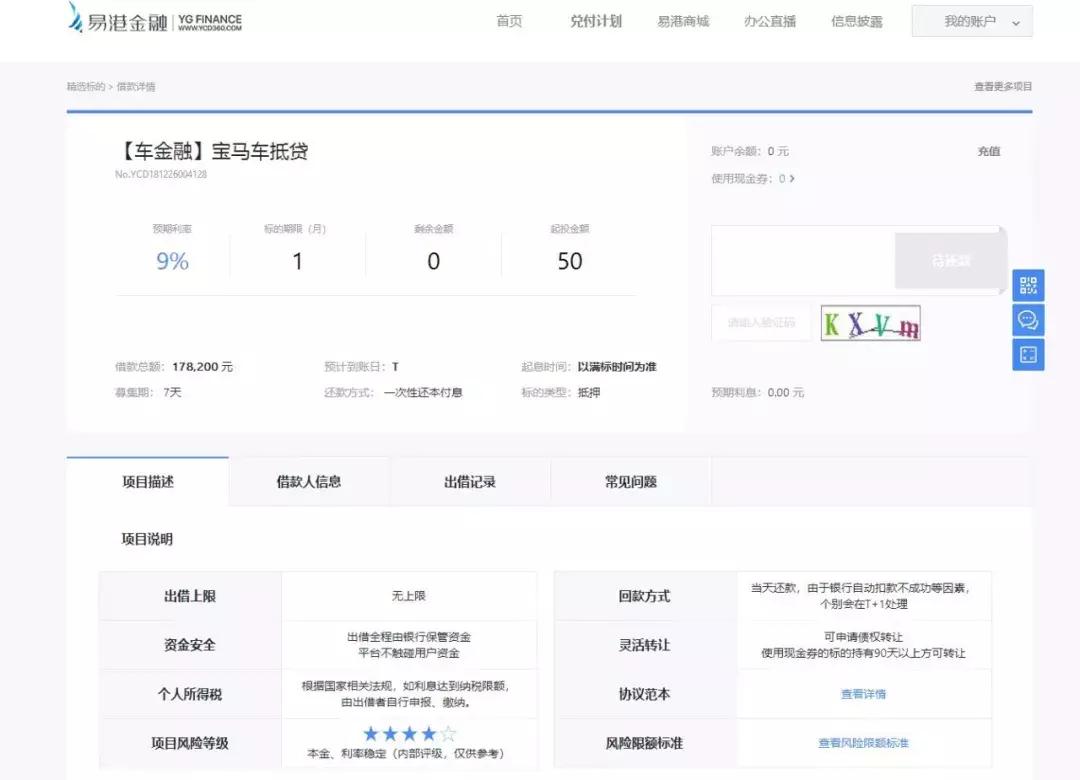Click 查看详情 next to 协议范本
1080x780 pixels.
click(x=866, y=692)
